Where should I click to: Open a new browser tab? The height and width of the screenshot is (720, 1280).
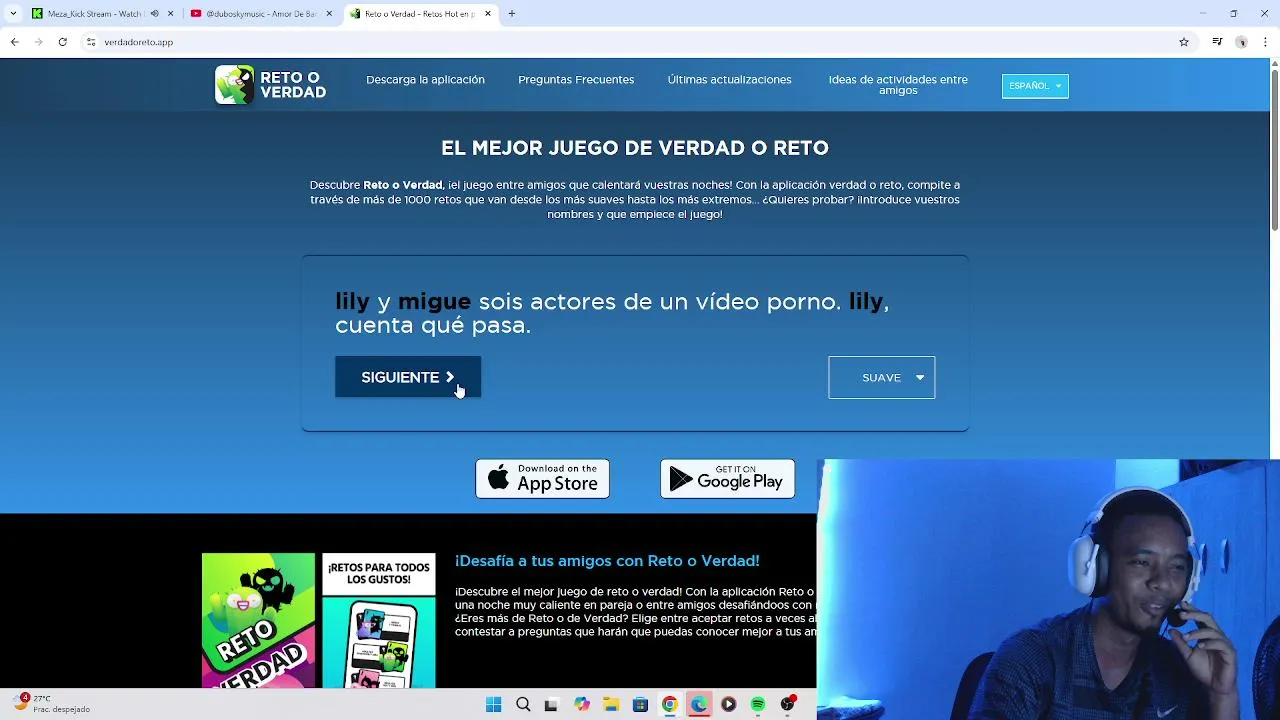512,14
